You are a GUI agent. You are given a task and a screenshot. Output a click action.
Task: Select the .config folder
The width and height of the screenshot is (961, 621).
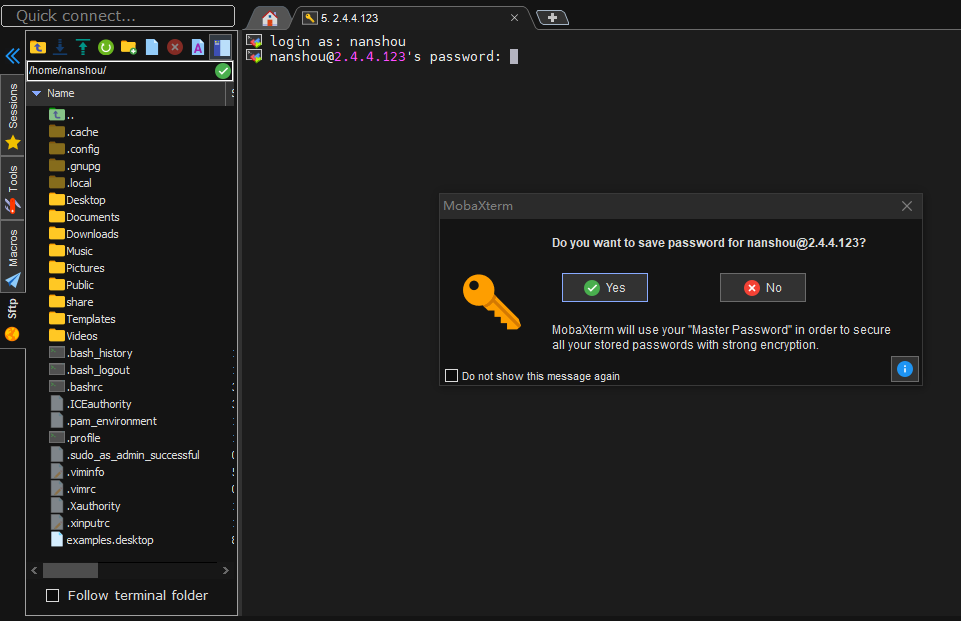click(x=74, y=149)
